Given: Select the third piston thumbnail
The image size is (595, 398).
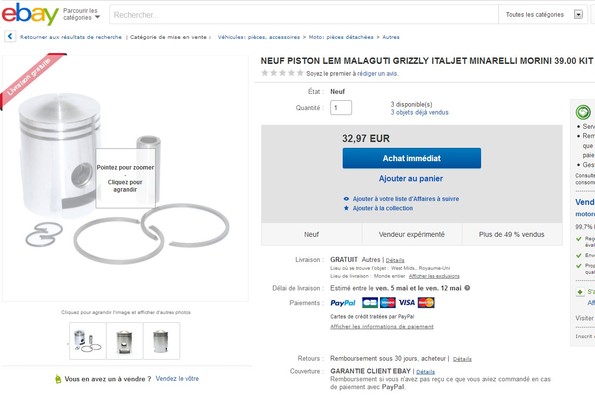Looking at the screenshot, I should [x=161, y=341].
